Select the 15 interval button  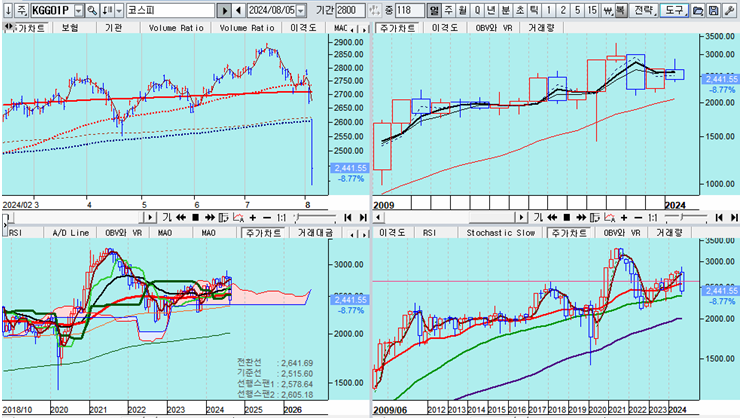coord(592,10)
